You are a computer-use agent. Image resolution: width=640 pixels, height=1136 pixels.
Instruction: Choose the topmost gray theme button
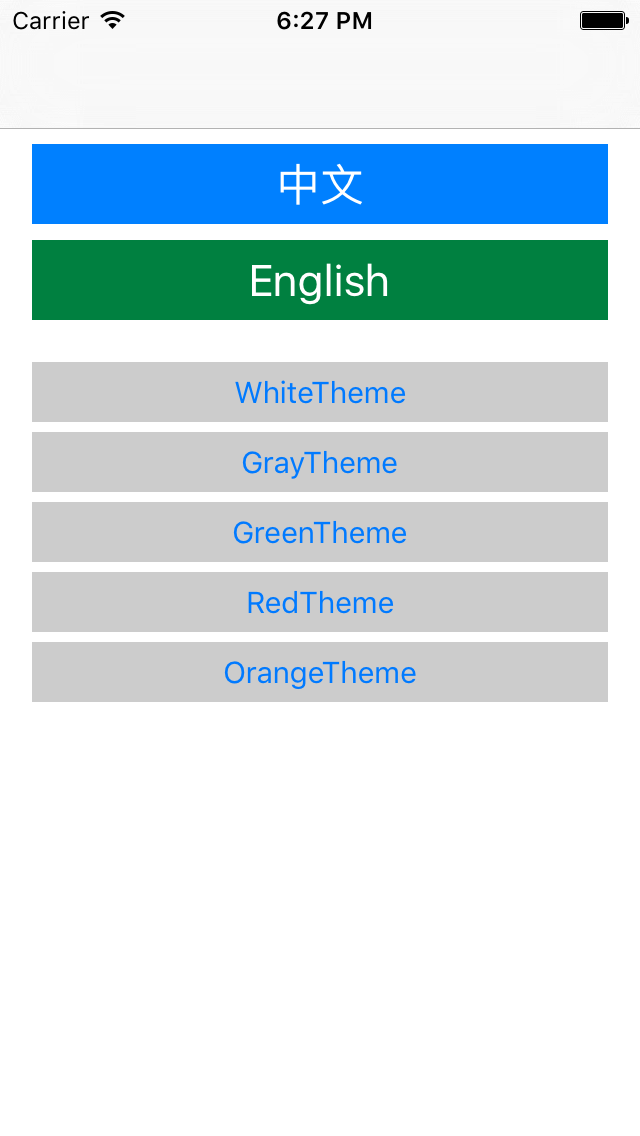320,392
